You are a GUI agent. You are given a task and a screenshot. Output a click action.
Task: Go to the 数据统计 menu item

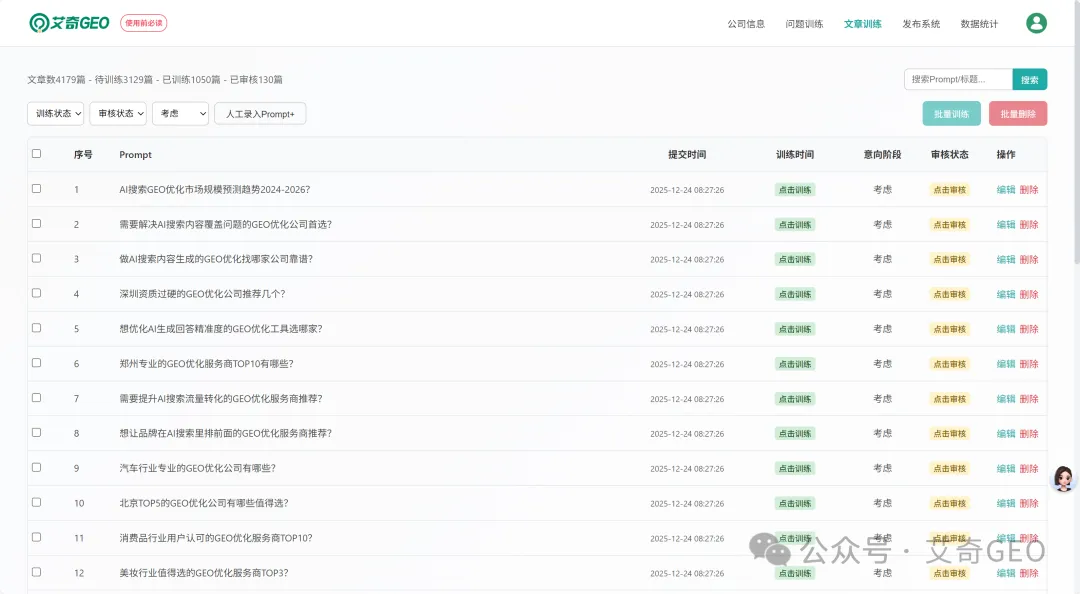[x=979, y=24]
